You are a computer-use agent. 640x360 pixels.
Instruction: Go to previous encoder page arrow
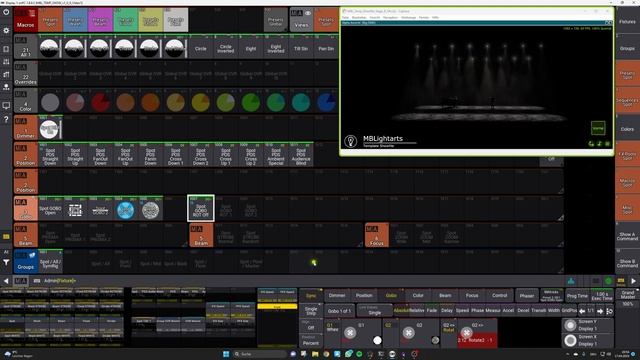coord(582,311)
